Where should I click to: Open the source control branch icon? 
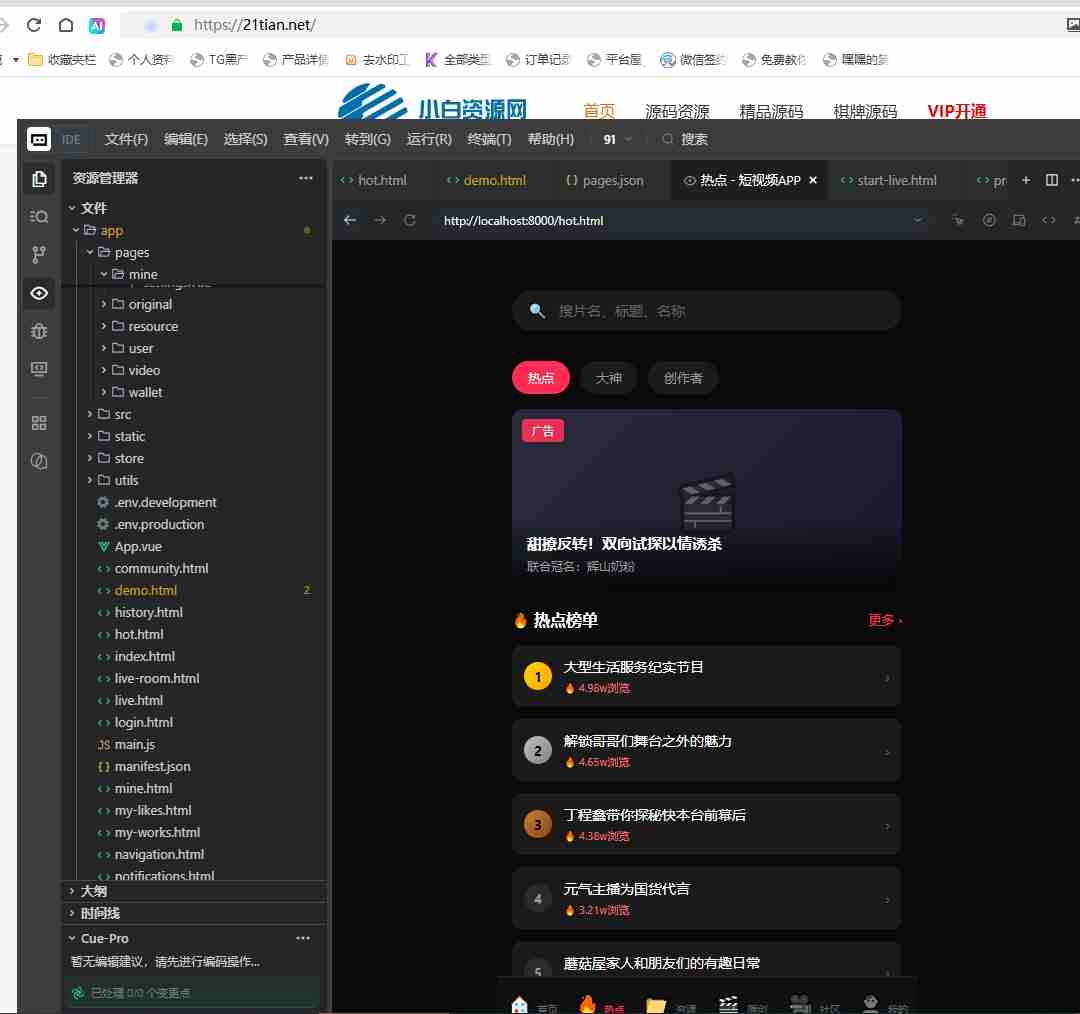(x=39, y=255)
